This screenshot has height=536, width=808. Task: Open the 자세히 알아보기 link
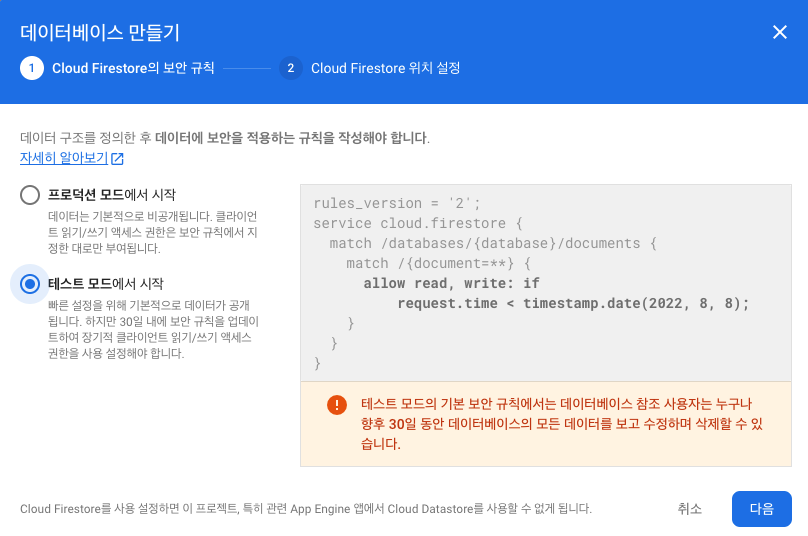pyautogui.click(x=64, y=158)
